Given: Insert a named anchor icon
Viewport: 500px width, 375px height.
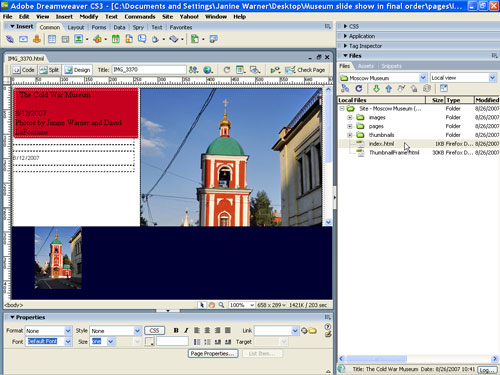Looking at the screenshot, I should click(37, 39).
